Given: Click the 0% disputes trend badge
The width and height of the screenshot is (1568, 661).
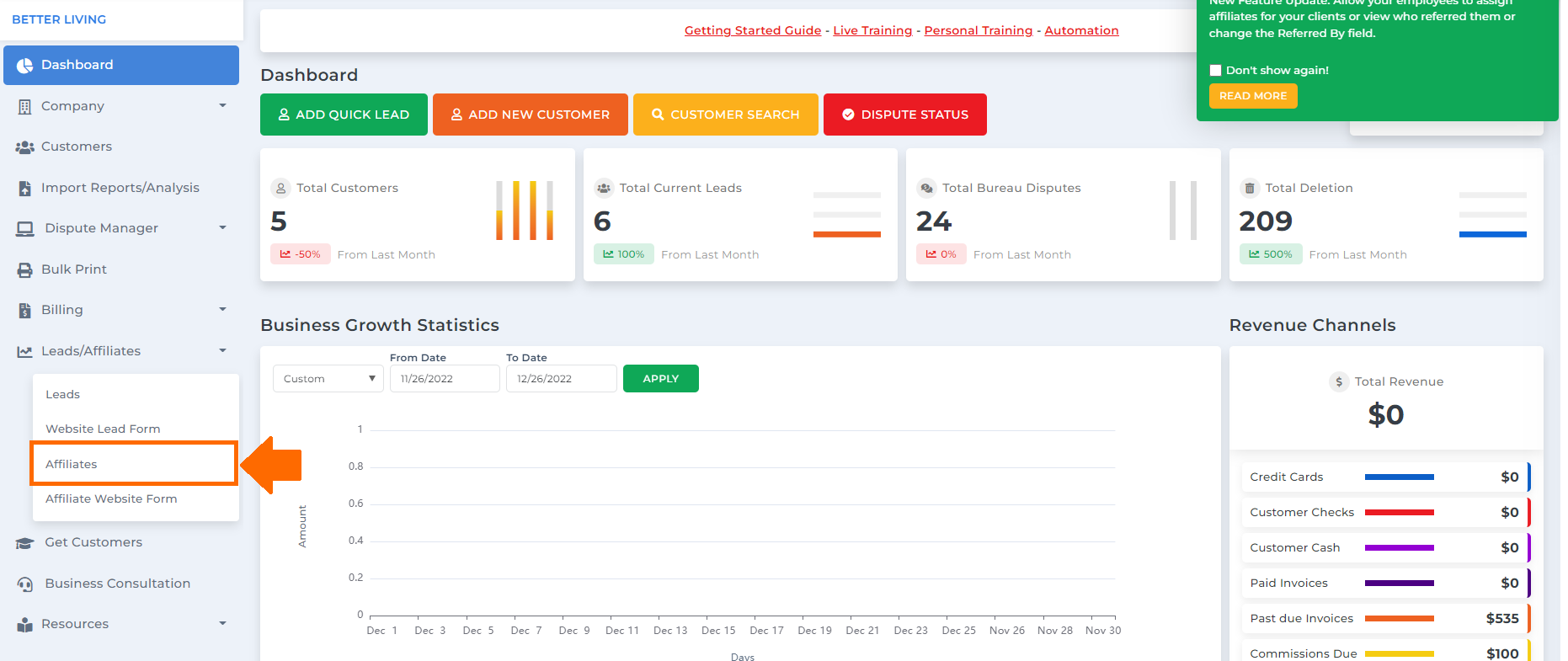Looking at the screenshot, I should click(941, 254).
